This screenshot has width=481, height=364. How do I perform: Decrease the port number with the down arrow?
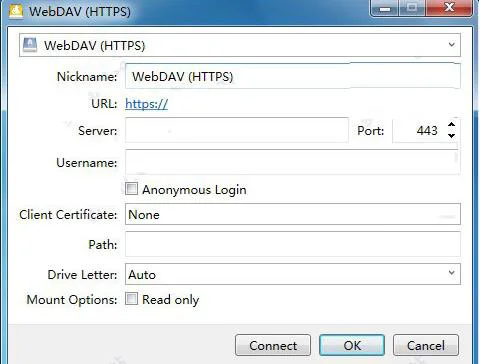pos(451,136)
